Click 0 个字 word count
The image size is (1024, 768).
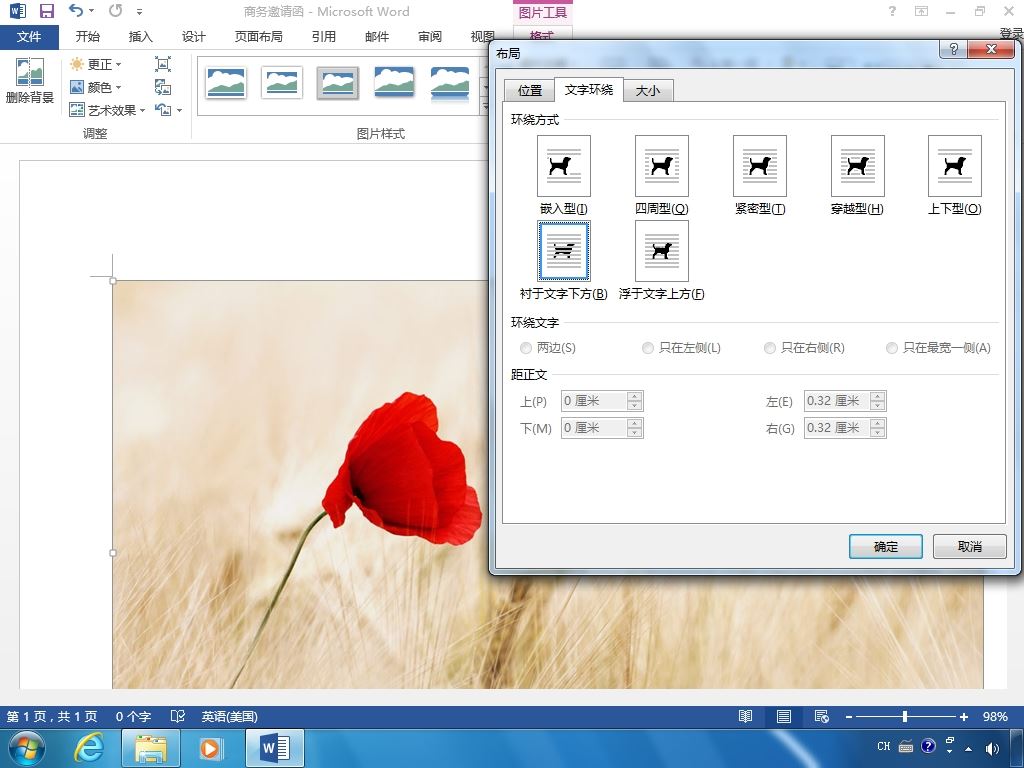(x=133, y=716)
